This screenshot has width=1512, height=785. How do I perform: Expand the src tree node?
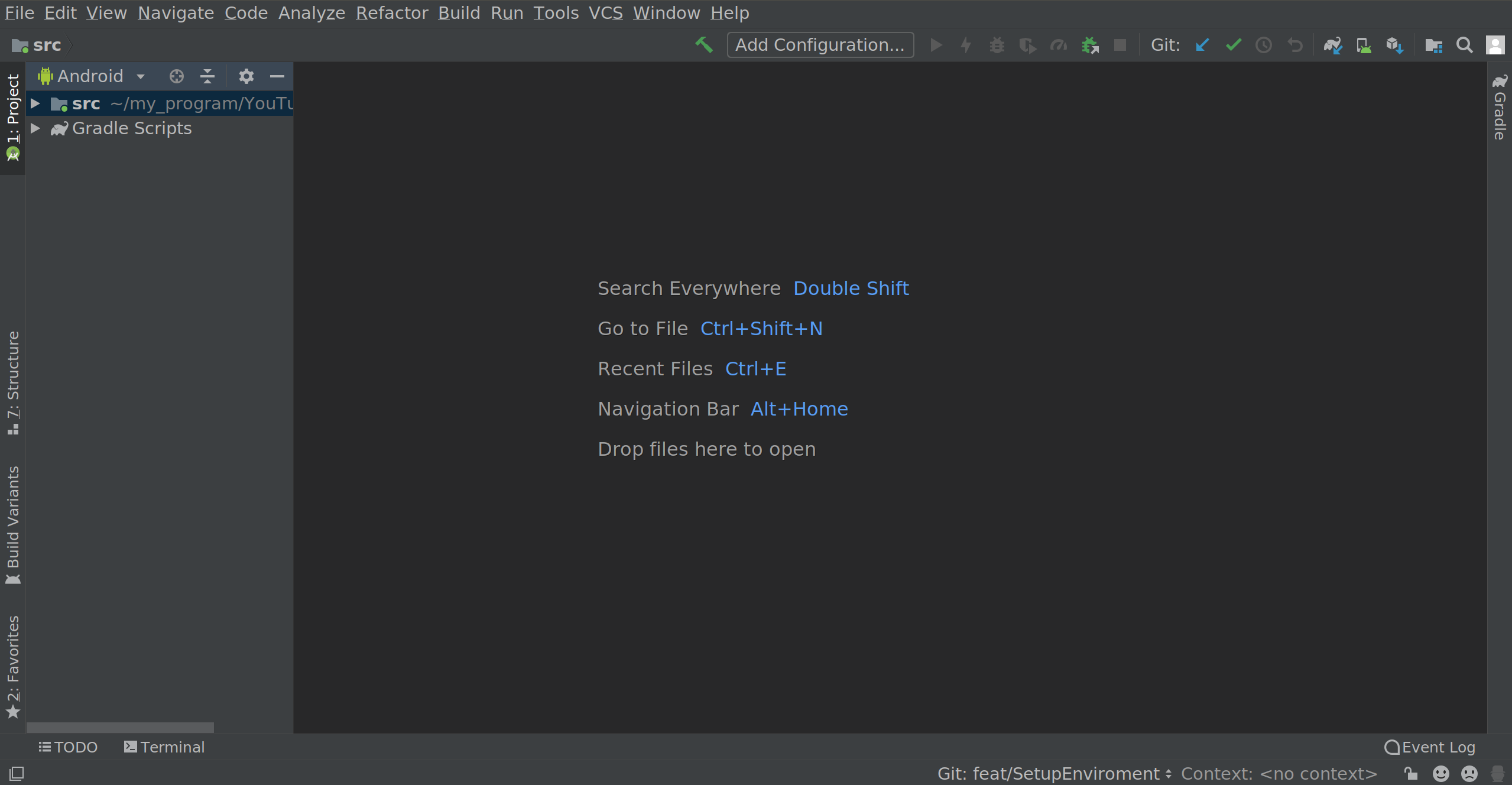tap(35, 103)
